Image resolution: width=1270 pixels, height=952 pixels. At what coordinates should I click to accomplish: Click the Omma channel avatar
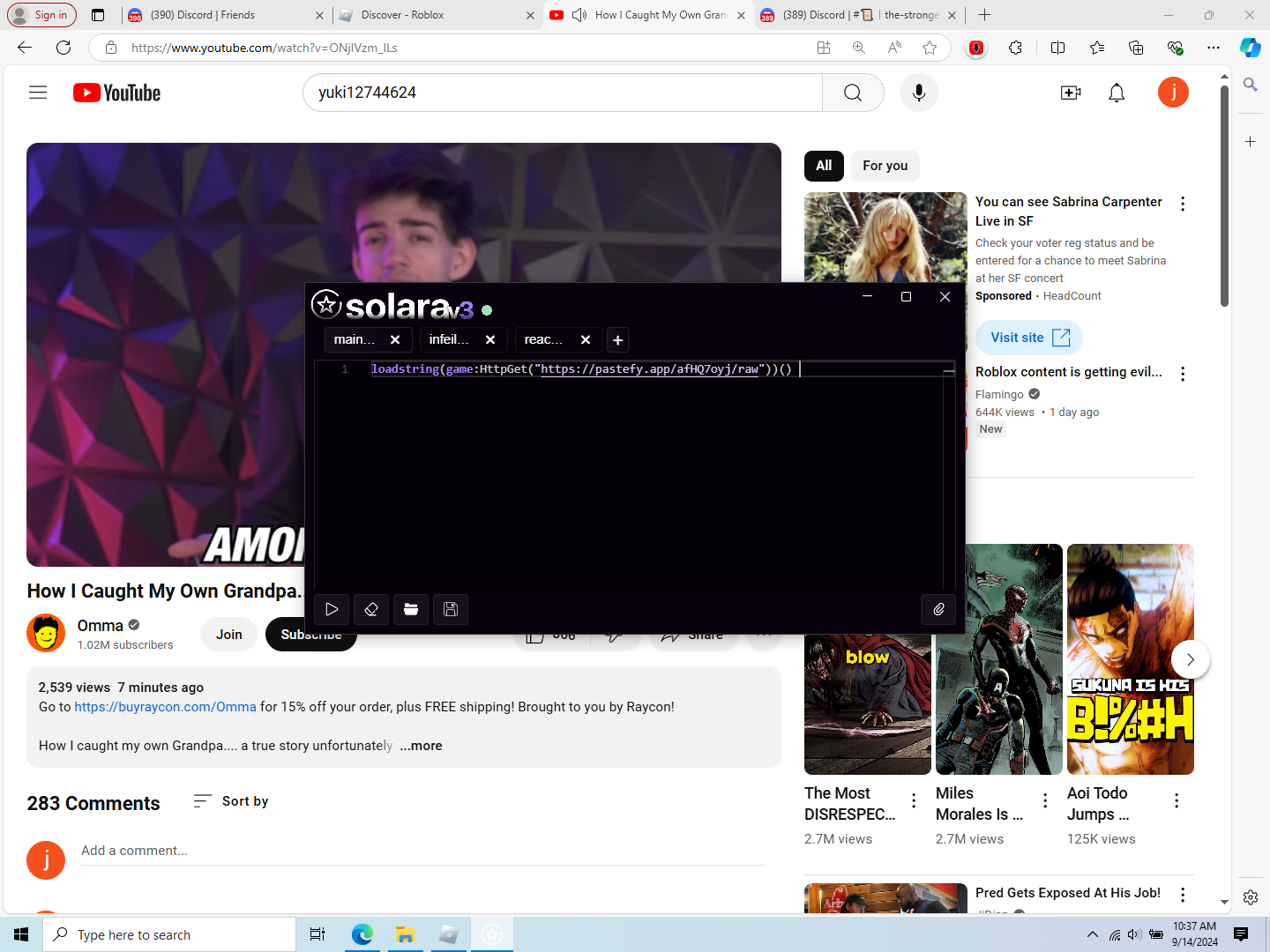pos(46,633)
